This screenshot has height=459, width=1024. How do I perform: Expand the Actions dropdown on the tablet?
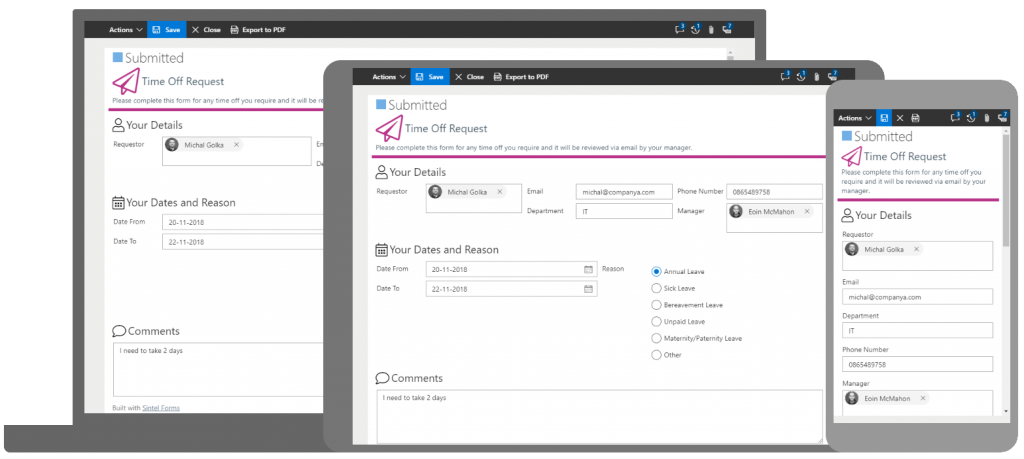click(389, 77)
